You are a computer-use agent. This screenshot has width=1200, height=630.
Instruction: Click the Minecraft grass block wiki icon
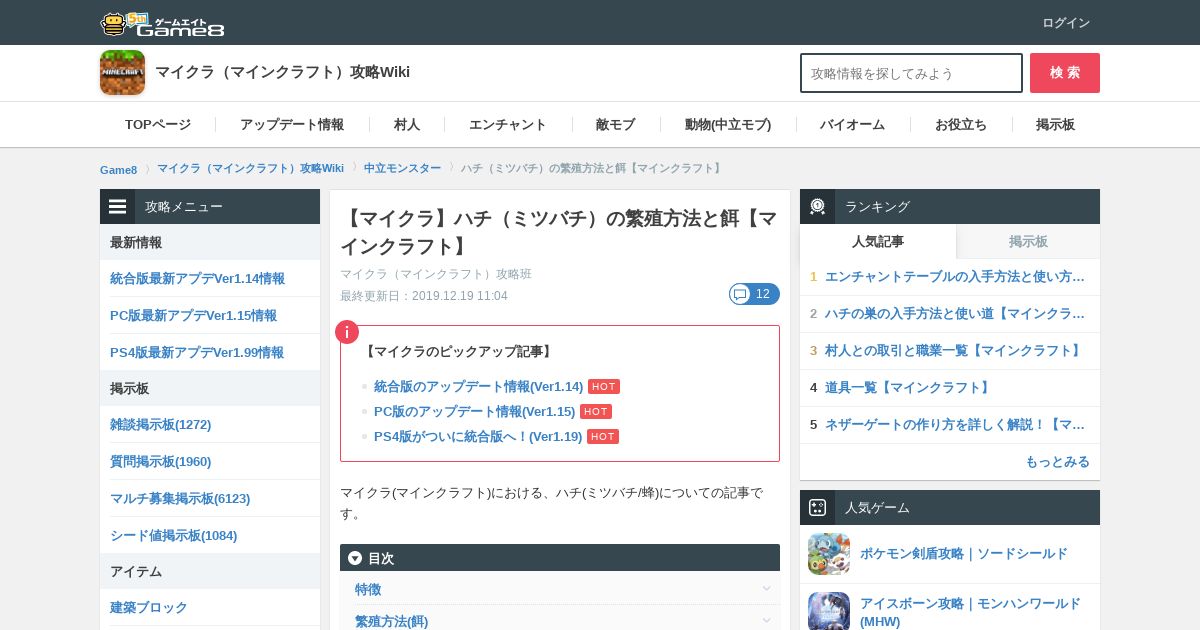[122, 73]
